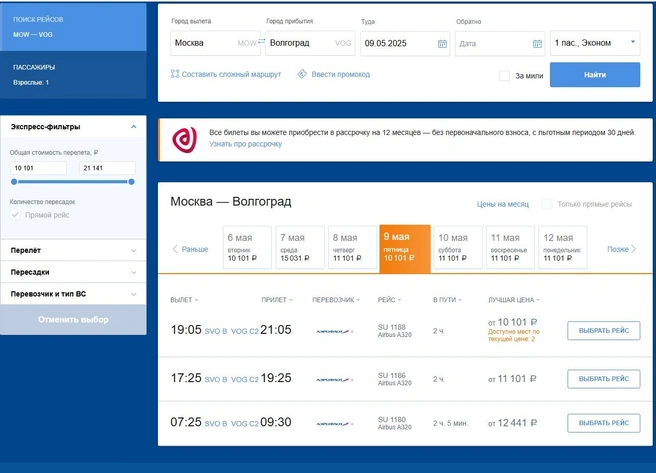Viewport: 656px width, 473px height.
Task: Click the Туда date field 09.05.2025
Action: [x=405, y=43]
